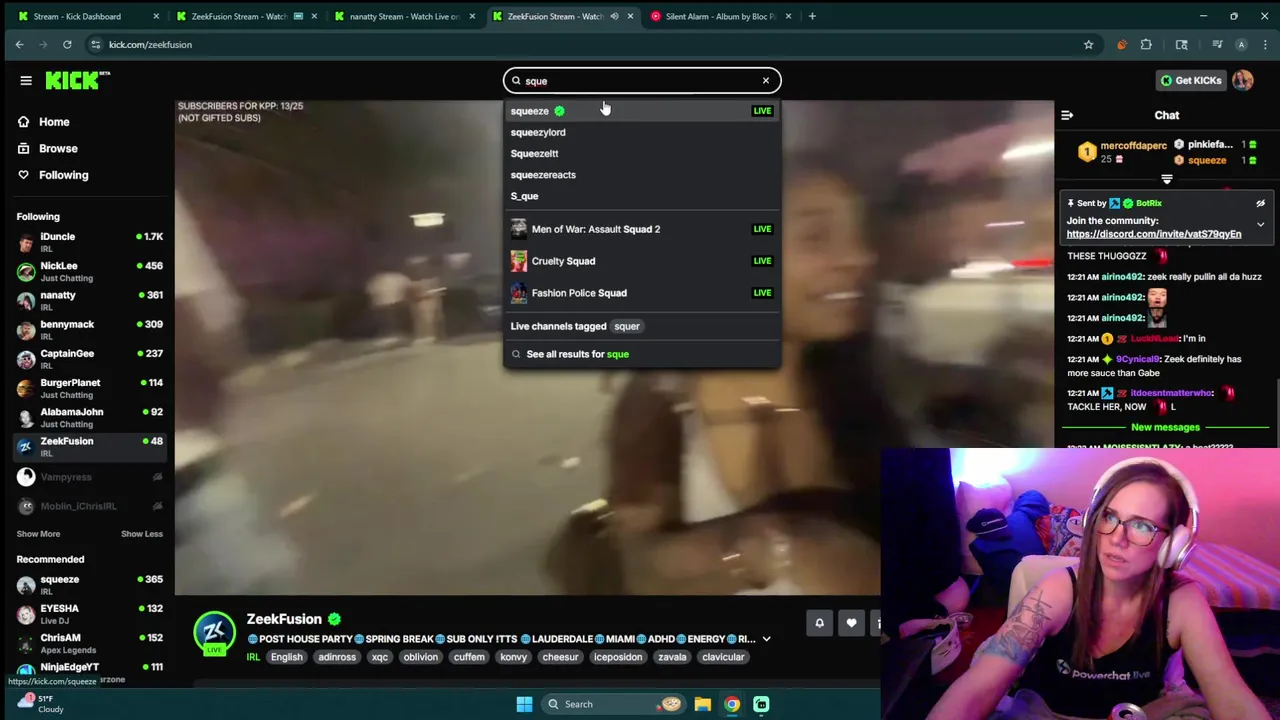The width and height of the screenshot is (1280, 720).
Task: Open a new browser tab
Action: [x=812, y=16]
